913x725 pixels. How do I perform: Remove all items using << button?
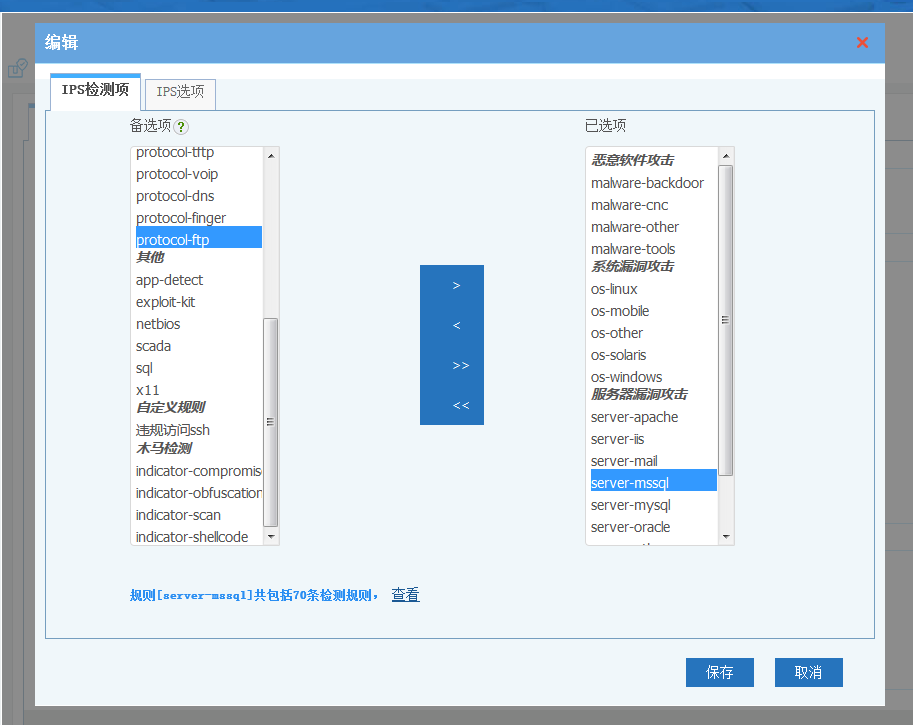click(x=460, y=405)
